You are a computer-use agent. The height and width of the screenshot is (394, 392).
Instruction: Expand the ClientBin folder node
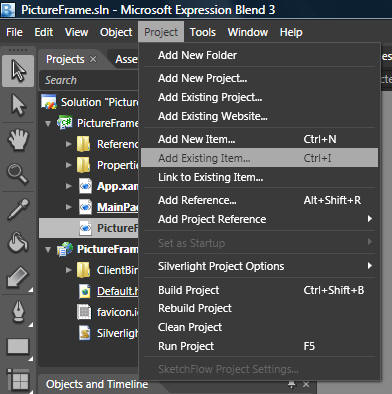[x=69, y=270]
